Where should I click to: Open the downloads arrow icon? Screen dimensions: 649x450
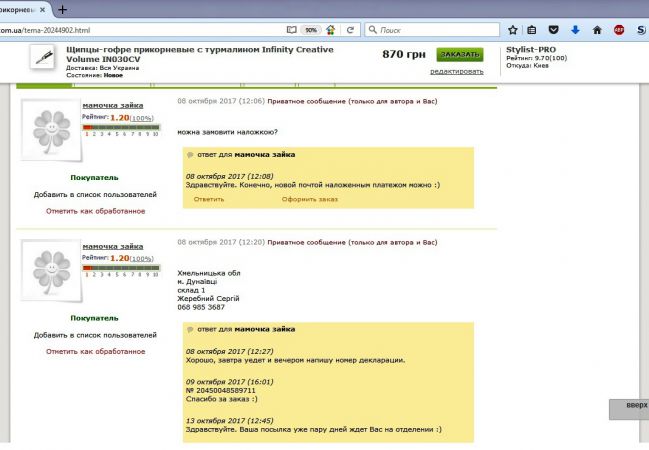click(x=575, y=30)
